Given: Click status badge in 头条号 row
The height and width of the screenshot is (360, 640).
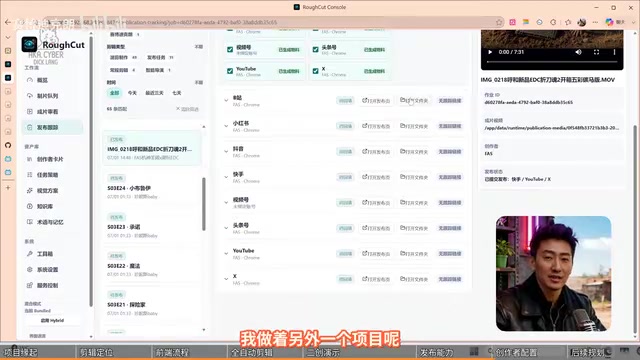Looking at the screenshot, I should (345, 228).
